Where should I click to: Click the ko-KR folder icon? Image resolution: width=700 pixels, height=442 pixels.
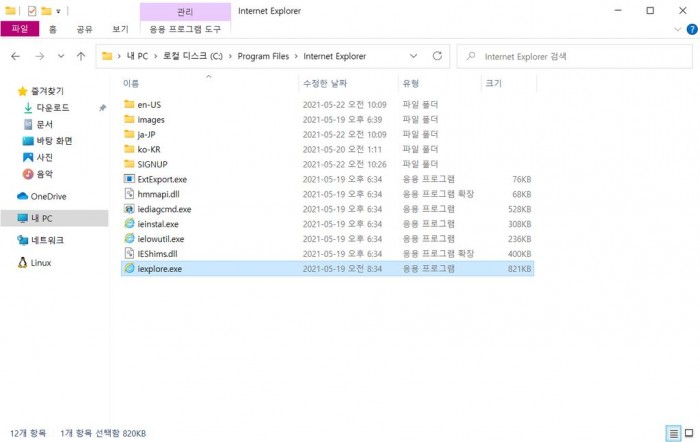pyautogui.click(x=129, y=149)
